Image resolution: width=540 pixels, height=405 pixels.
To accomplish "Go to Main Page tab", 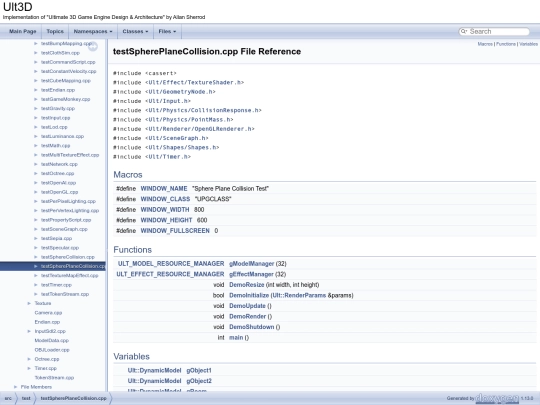I will (23, 31).
